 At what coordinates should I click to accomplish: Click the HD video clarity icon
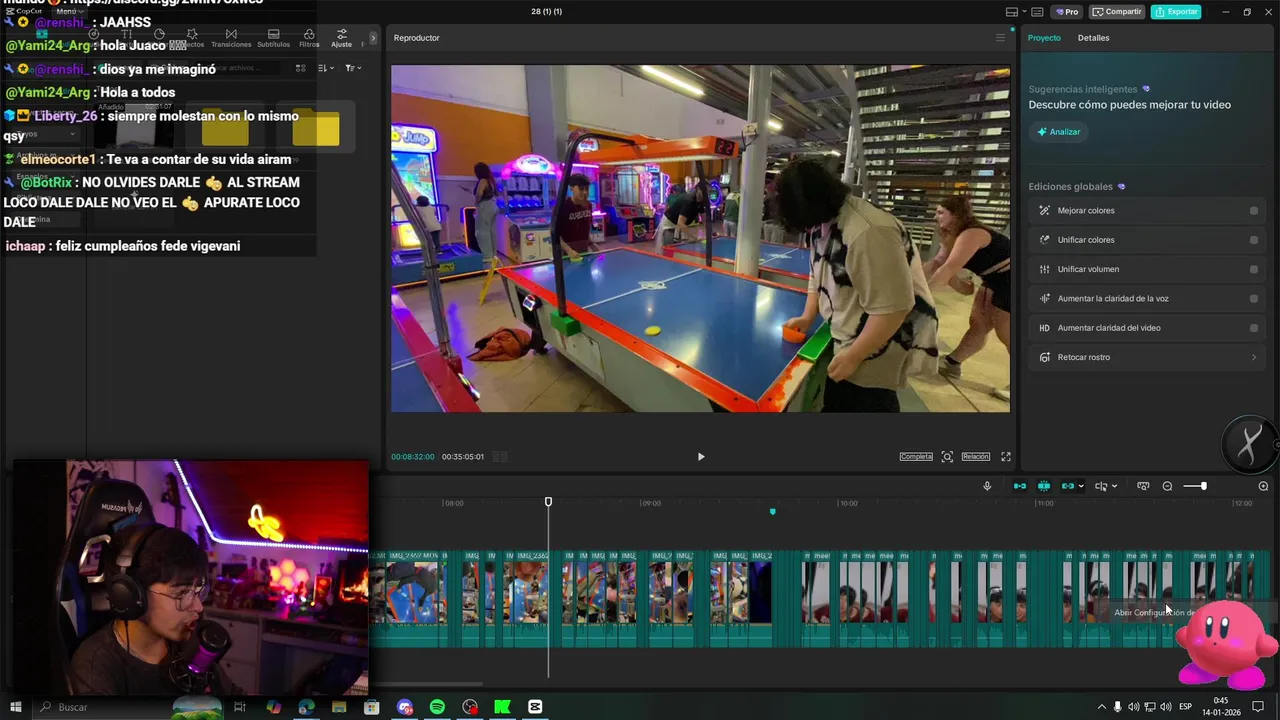[x=1044, y=328]
